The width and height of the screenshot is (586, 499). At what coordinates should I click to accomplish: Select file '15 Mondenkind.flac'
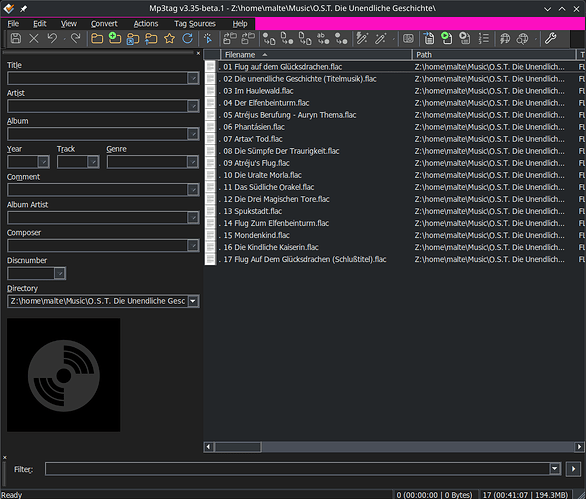pos(256,235)
